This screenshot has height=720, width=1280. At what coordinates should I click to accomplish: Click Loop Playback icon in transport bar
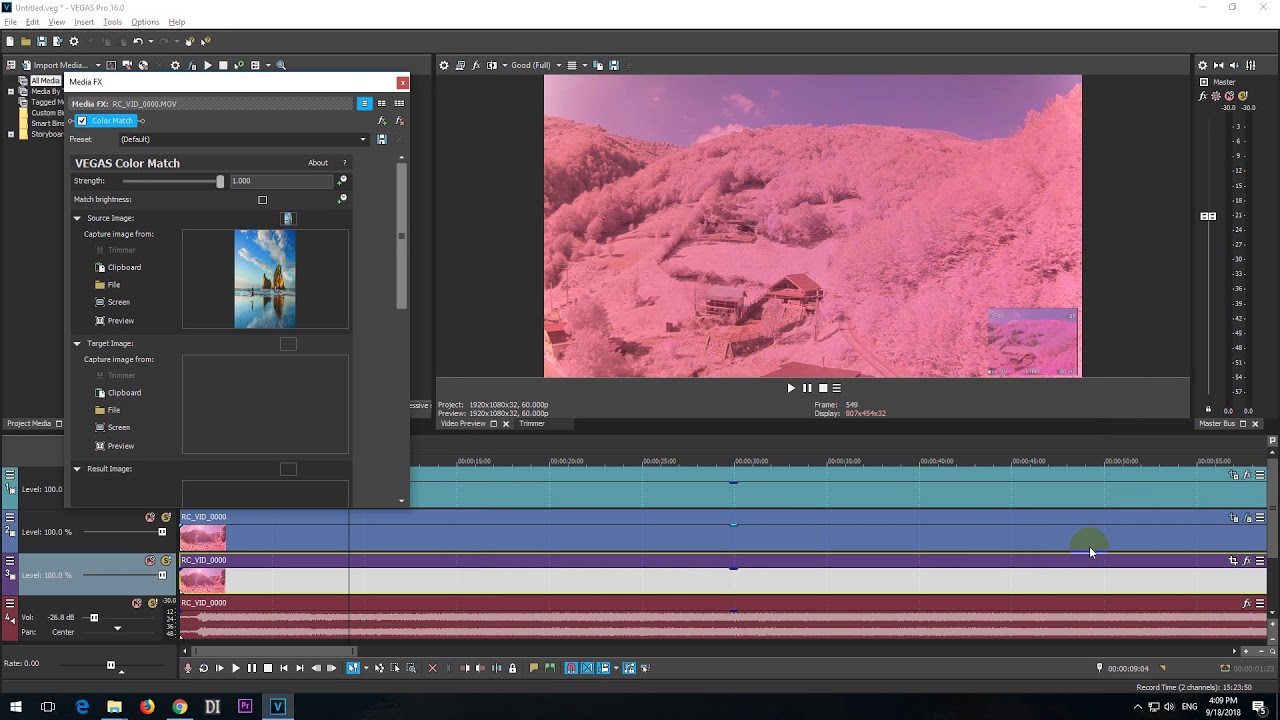coord(203,668)
